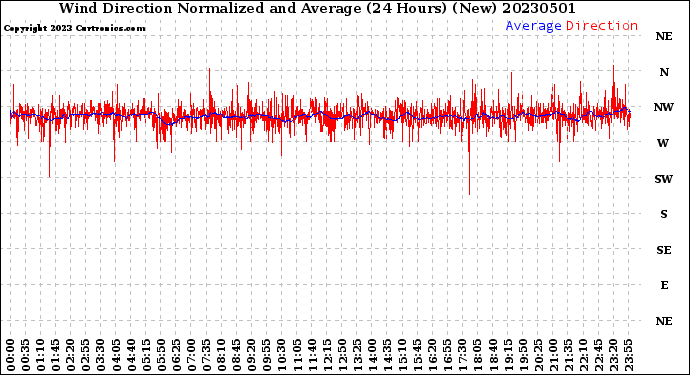
Task: Click the 'NW' direction axis label
Action: pyautogui.click(x=663, y=107)
